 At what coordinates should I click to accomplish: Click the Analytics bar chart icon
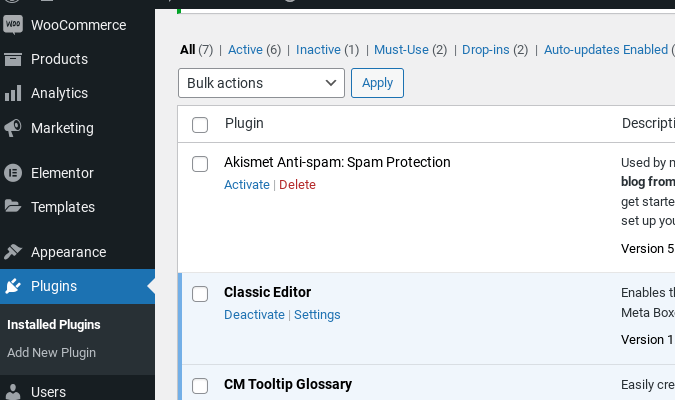coord(13,93)
